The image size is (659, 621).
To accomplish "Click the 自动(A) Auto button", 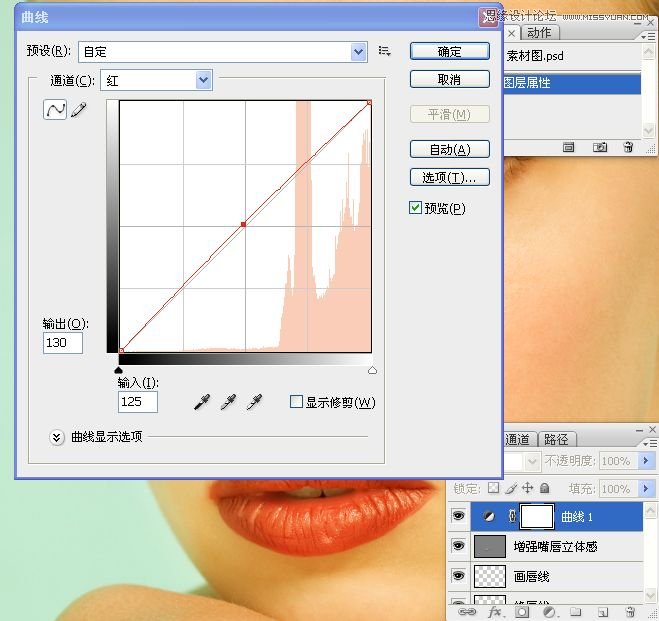I will [x=450, y=149].
